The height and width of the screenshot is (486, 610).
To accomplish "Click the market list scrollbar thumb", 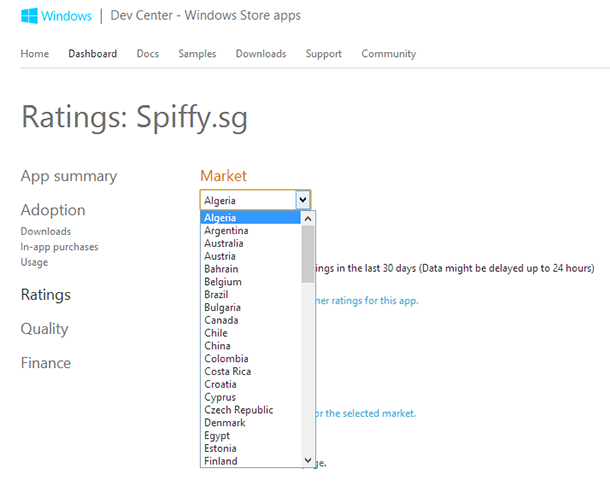I will (308, 254).
